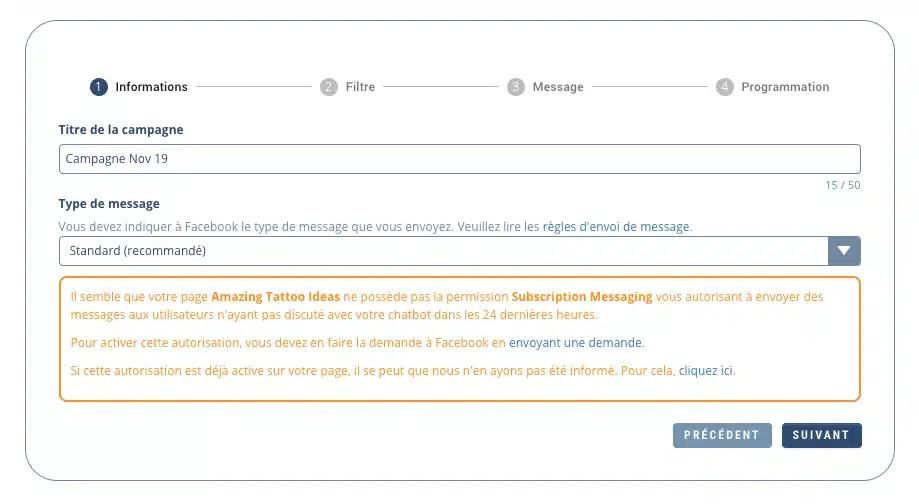Viewport: 919px width, 504px height.
Task: Click the Type de message label
Action: (109, 204)
